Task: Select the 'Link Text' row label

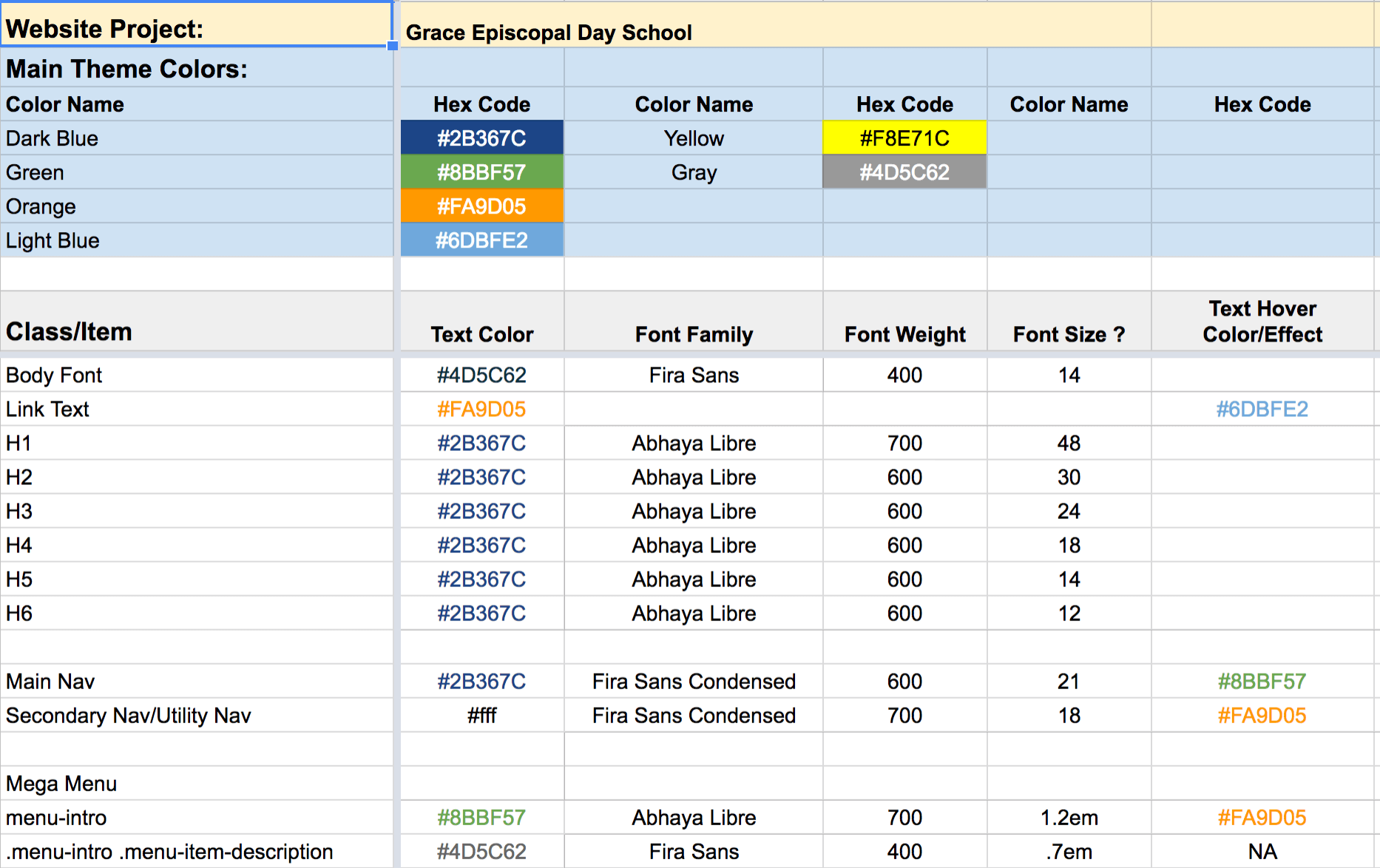Action: [x=197, y=409]
